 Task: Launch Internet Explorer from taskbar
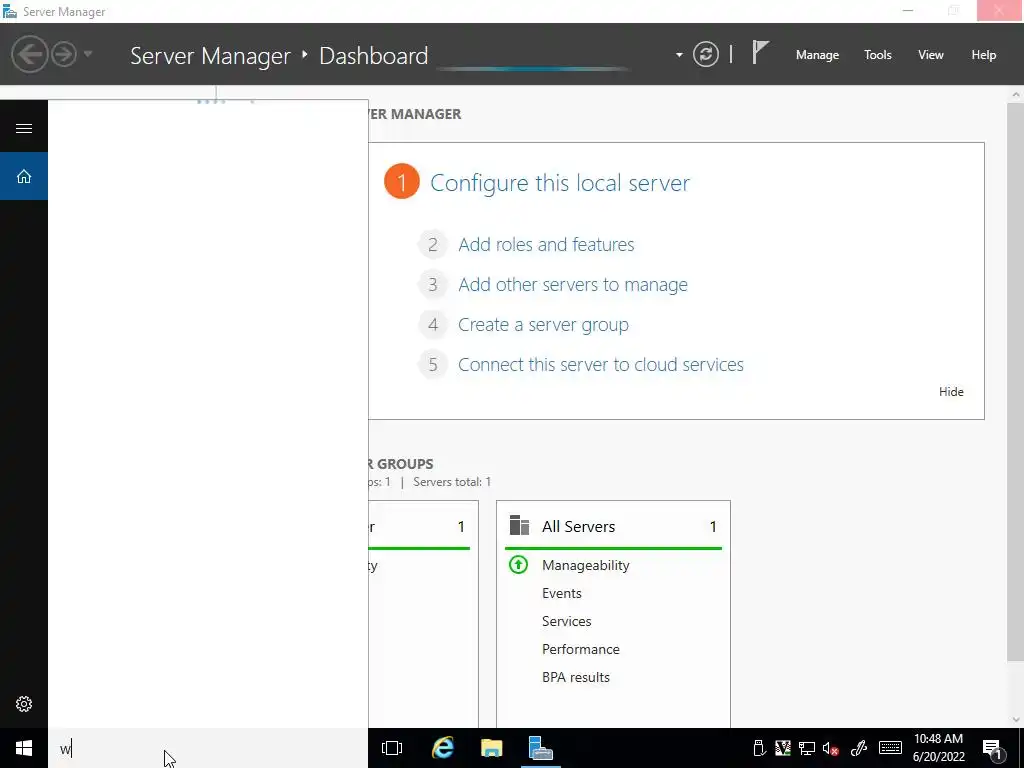443,748
